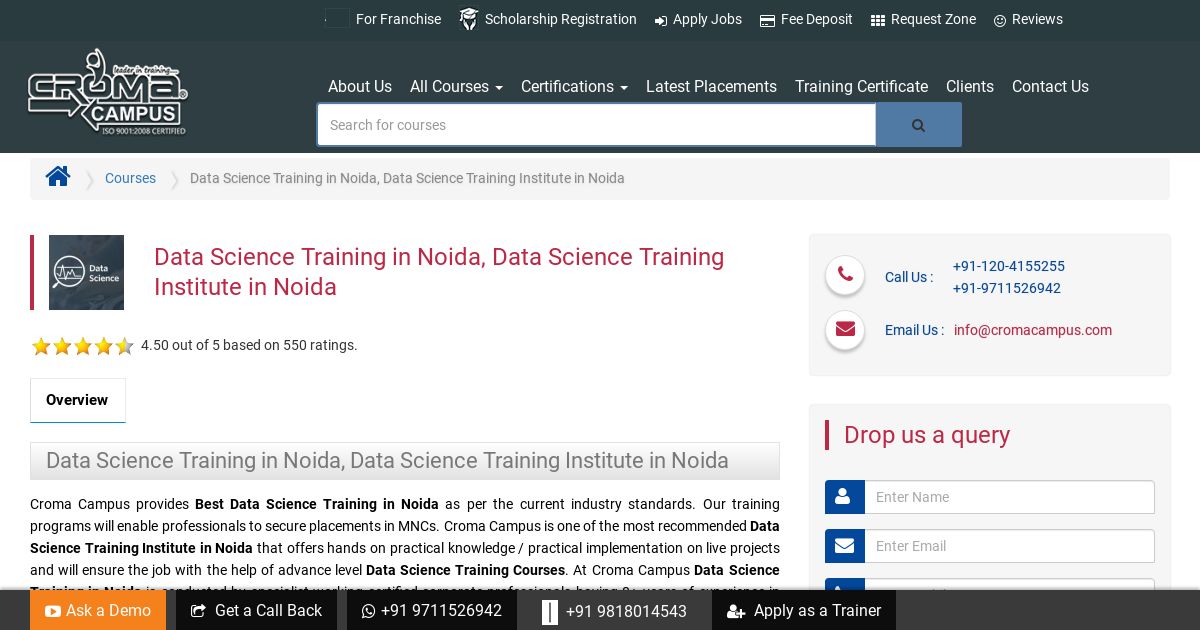Expand the All Courses dropdown
Image resolution: width=1200 pixels, height=630 pixels.
coord(456,86)
